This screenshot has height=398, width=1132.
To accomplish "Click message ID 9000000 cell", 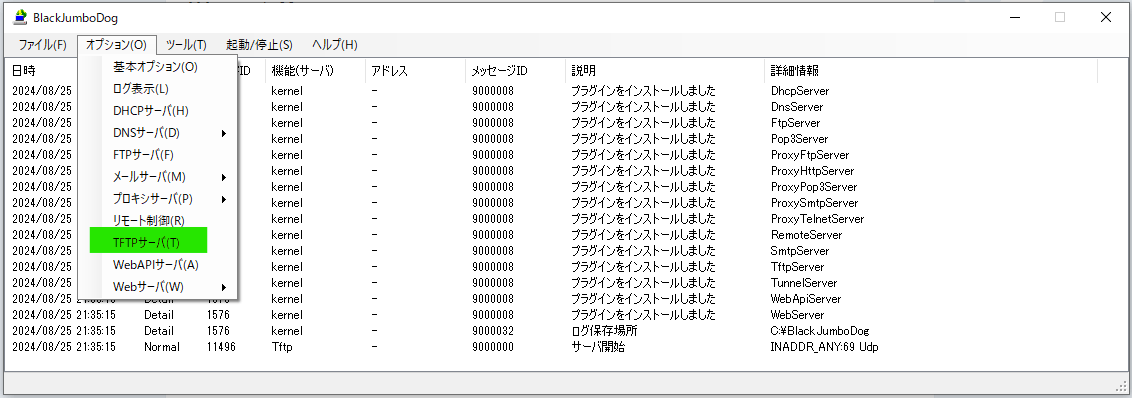I will click(x=492, y=347).
